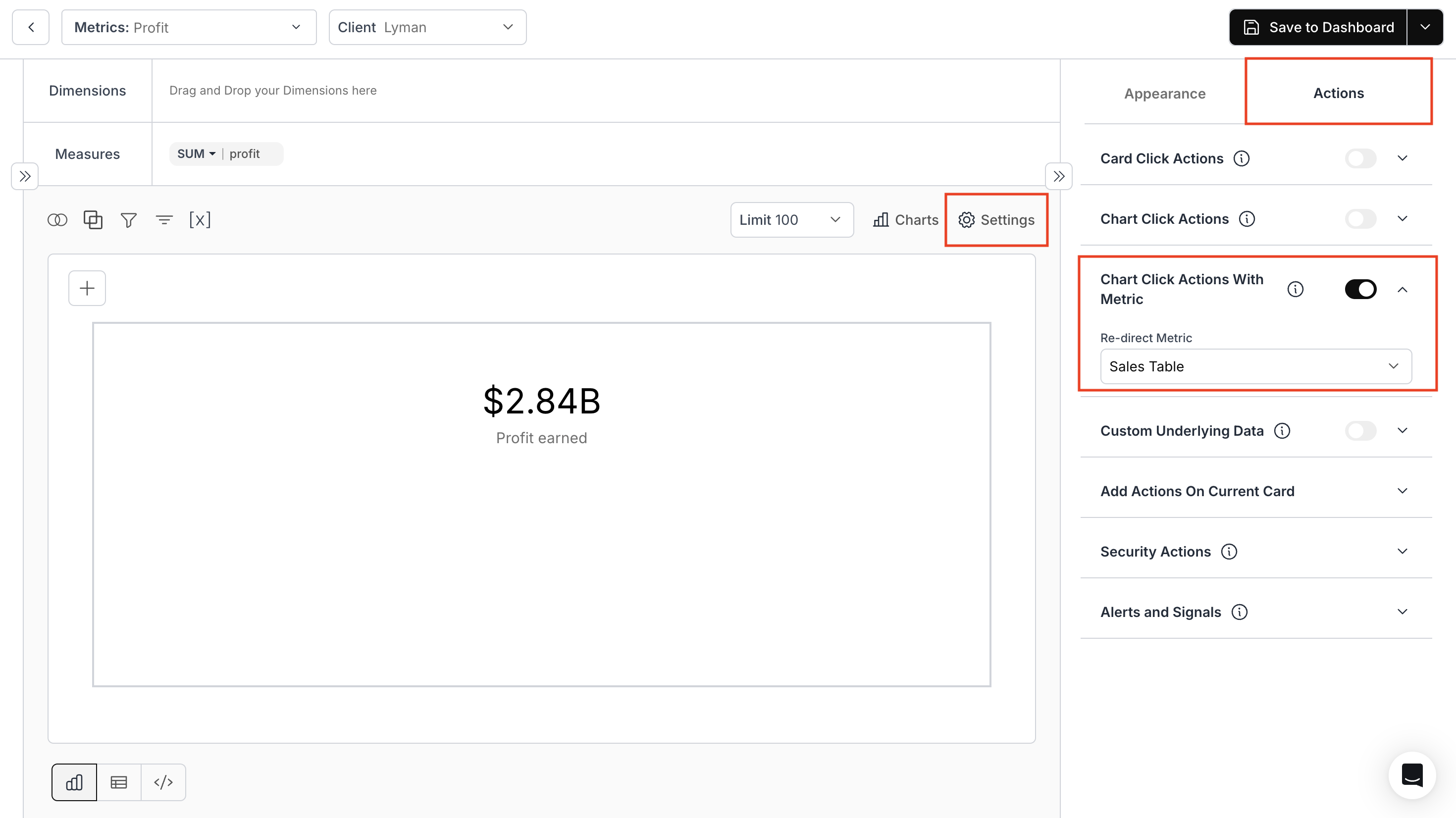Click the duplicate/copy icon in the toolbar
The image size is (1456, 818).
pyautogui.click(x=93, y=219)
